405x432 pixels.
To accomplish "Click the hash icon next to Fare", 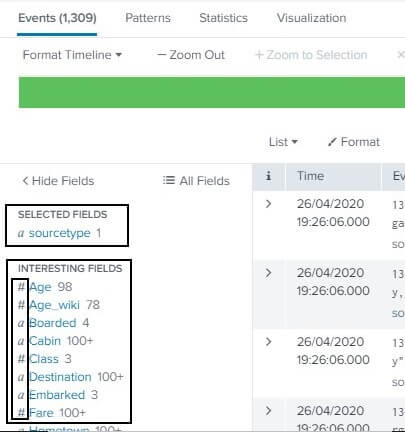I will pyautogui.click(x=21, y=413).
